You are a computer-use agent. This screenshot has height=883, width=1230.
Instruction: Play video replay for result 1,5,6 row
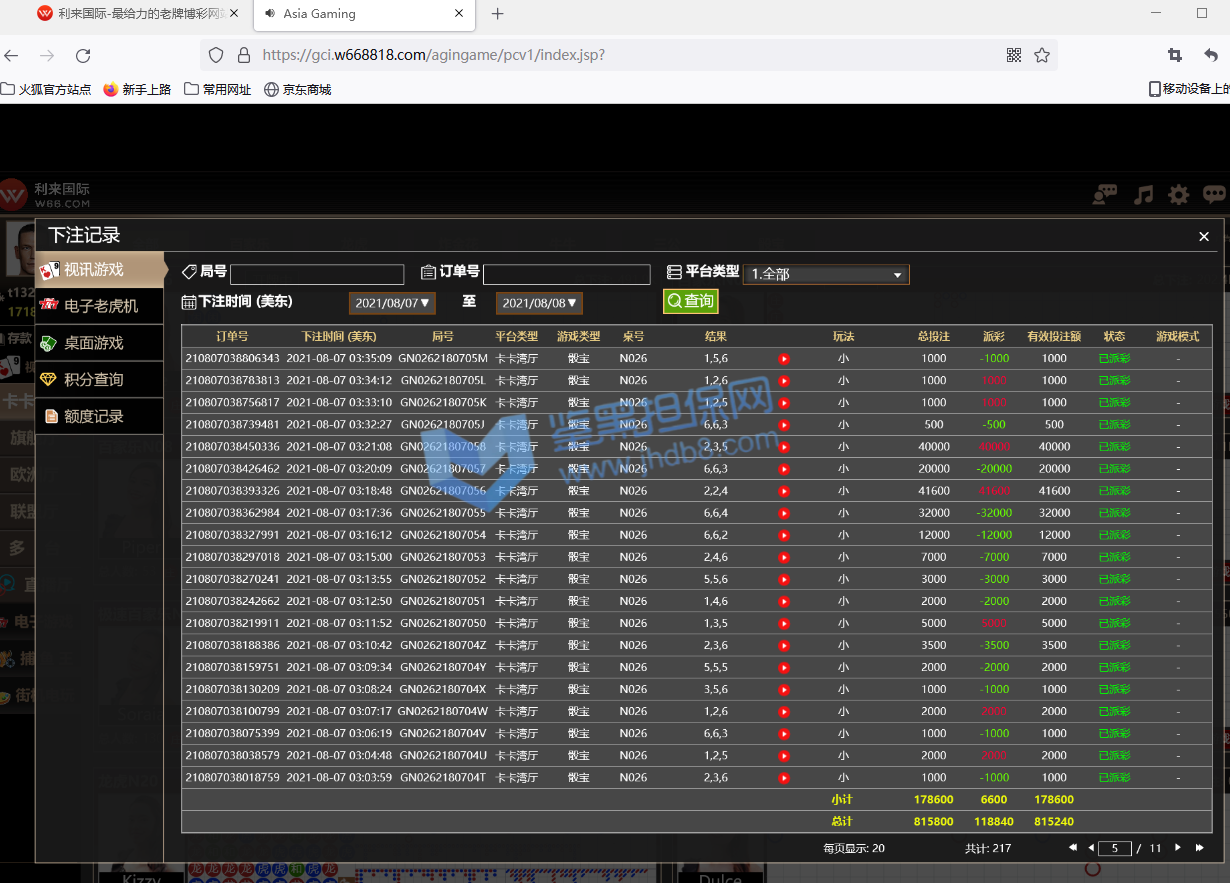click(784, 359)
